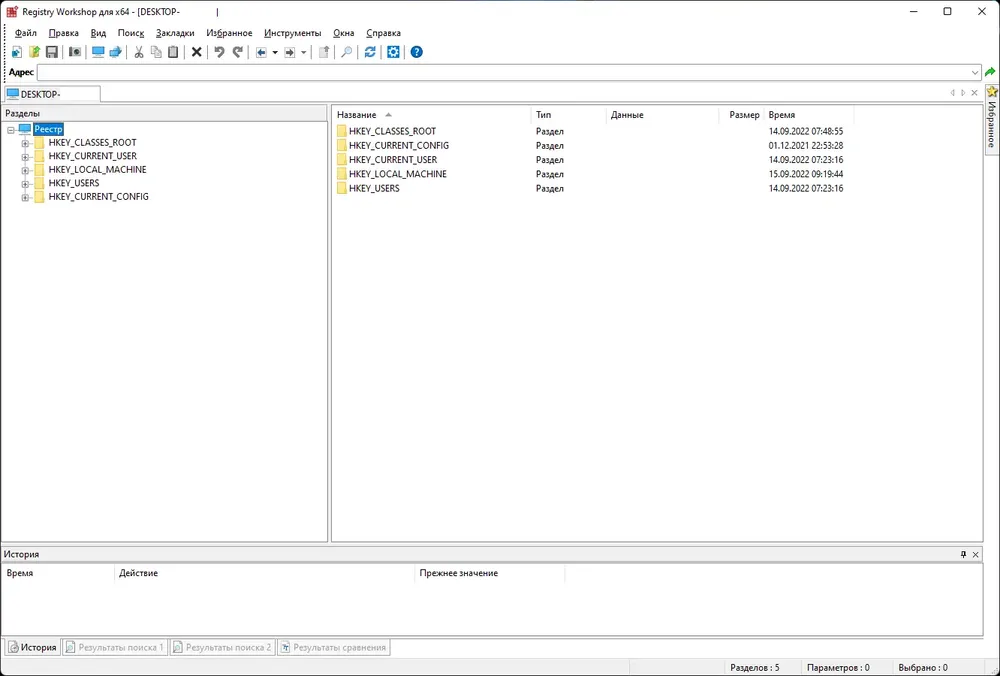Expand HKEY_CURRENT_USER in the tree
1000x676 pixels.
pyautogui.click(x=25, y=156)
